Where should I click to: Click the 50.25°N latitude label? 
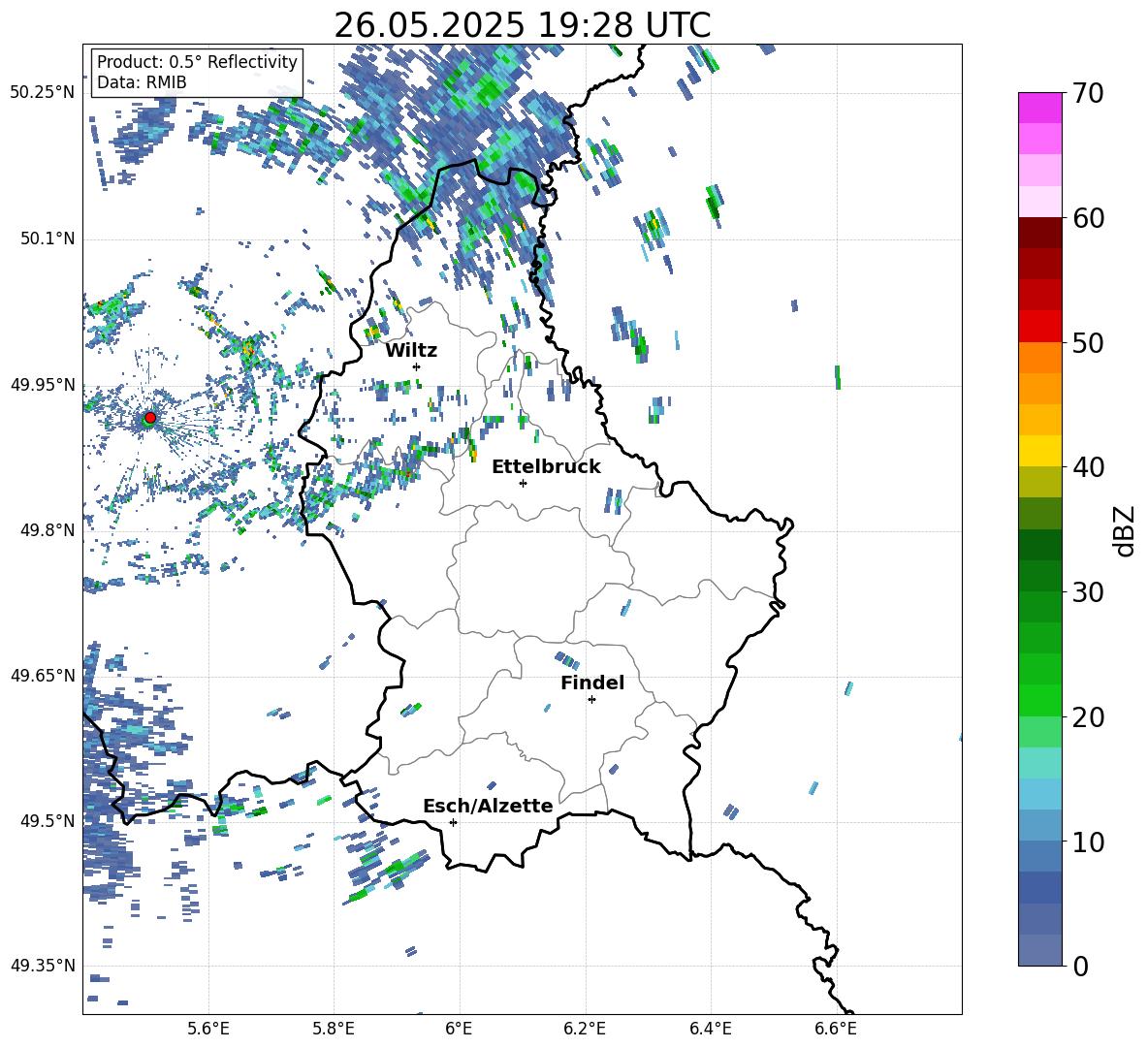pyautogui.click(x=43, y=92)
